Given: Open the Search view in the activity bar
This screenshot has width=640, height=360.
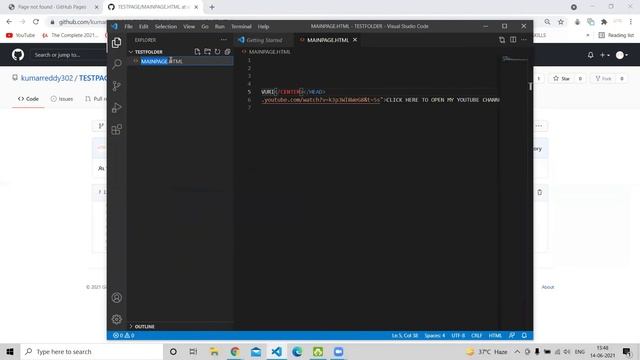Looking at the screenshot, I should coord(117,64).
